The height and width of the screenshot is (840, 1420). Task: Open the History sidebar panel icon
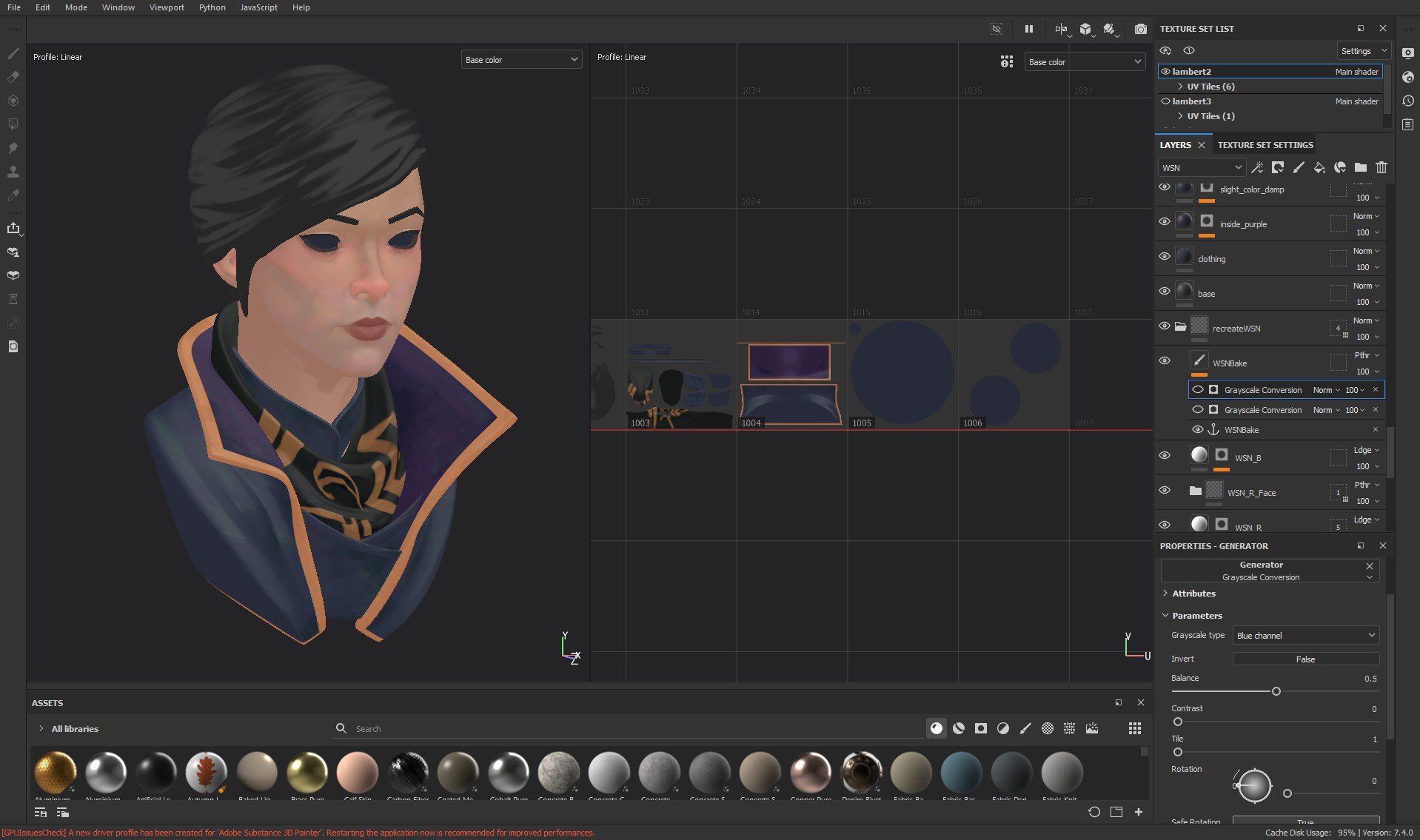pyautogui.click(x=1408, y=101)
